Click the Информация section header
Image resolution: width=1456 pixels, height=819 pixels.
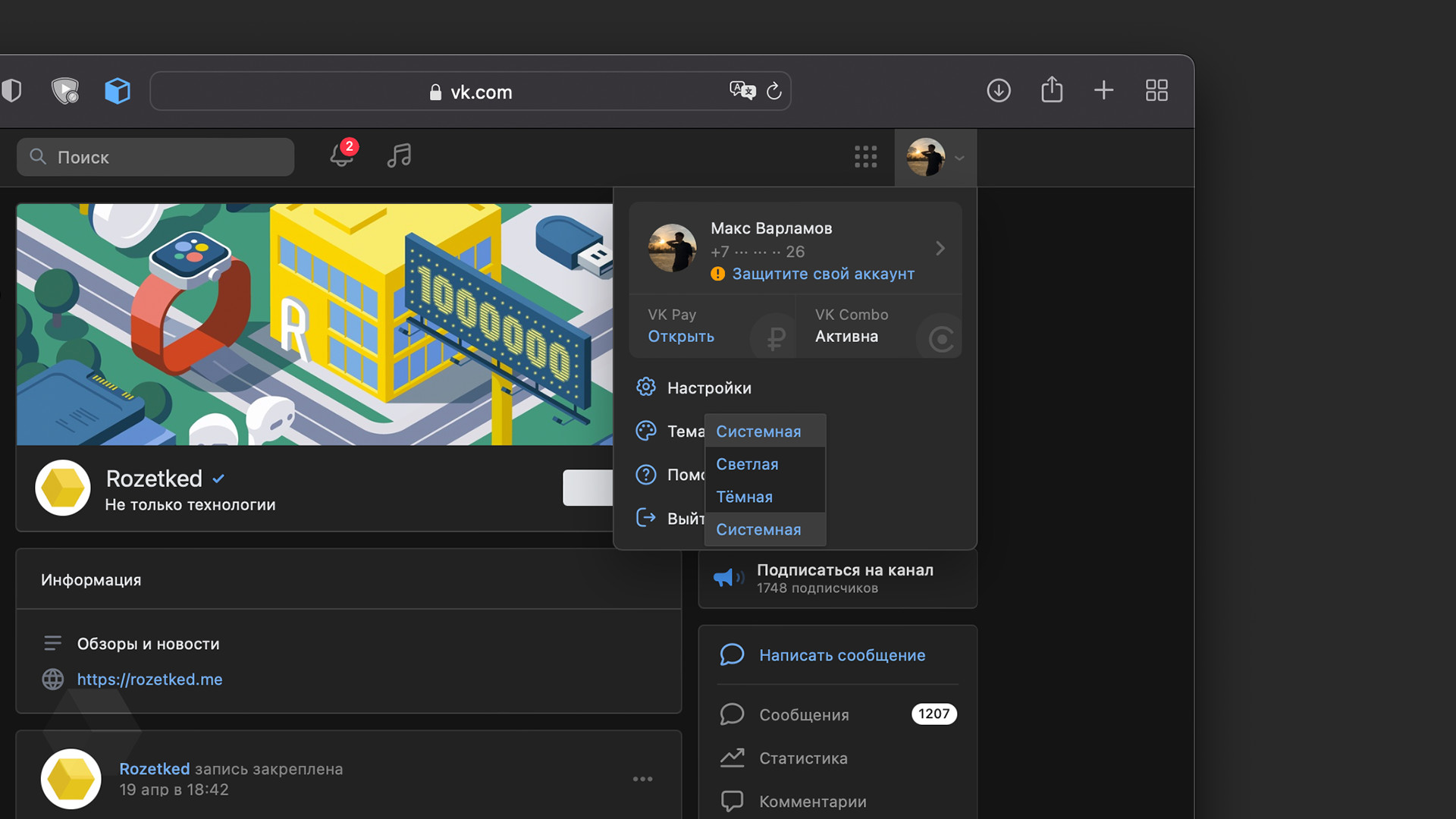(x=91, y=579)
